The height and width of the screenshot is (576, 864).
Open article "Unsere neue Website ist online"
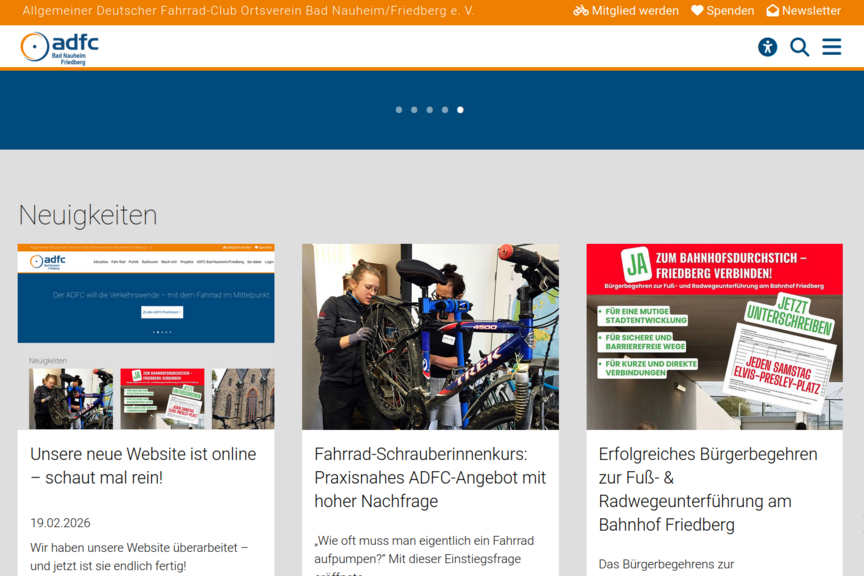click(x=144, y=467)
